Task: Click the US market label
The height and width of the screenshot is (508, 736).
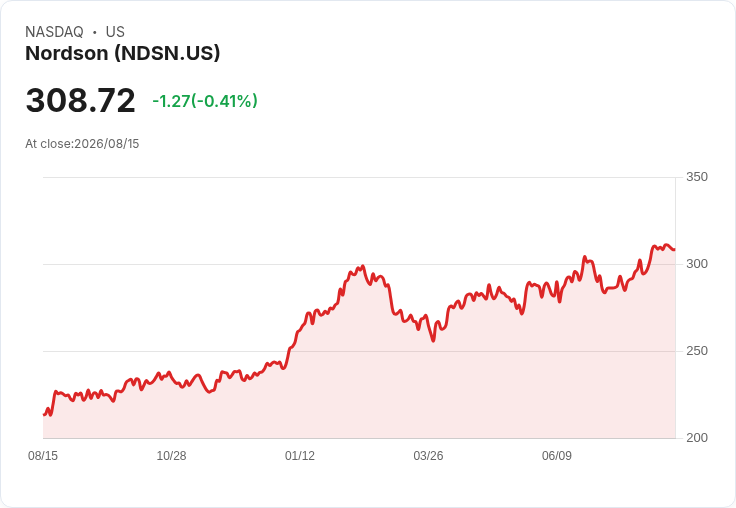Action: 115,32
